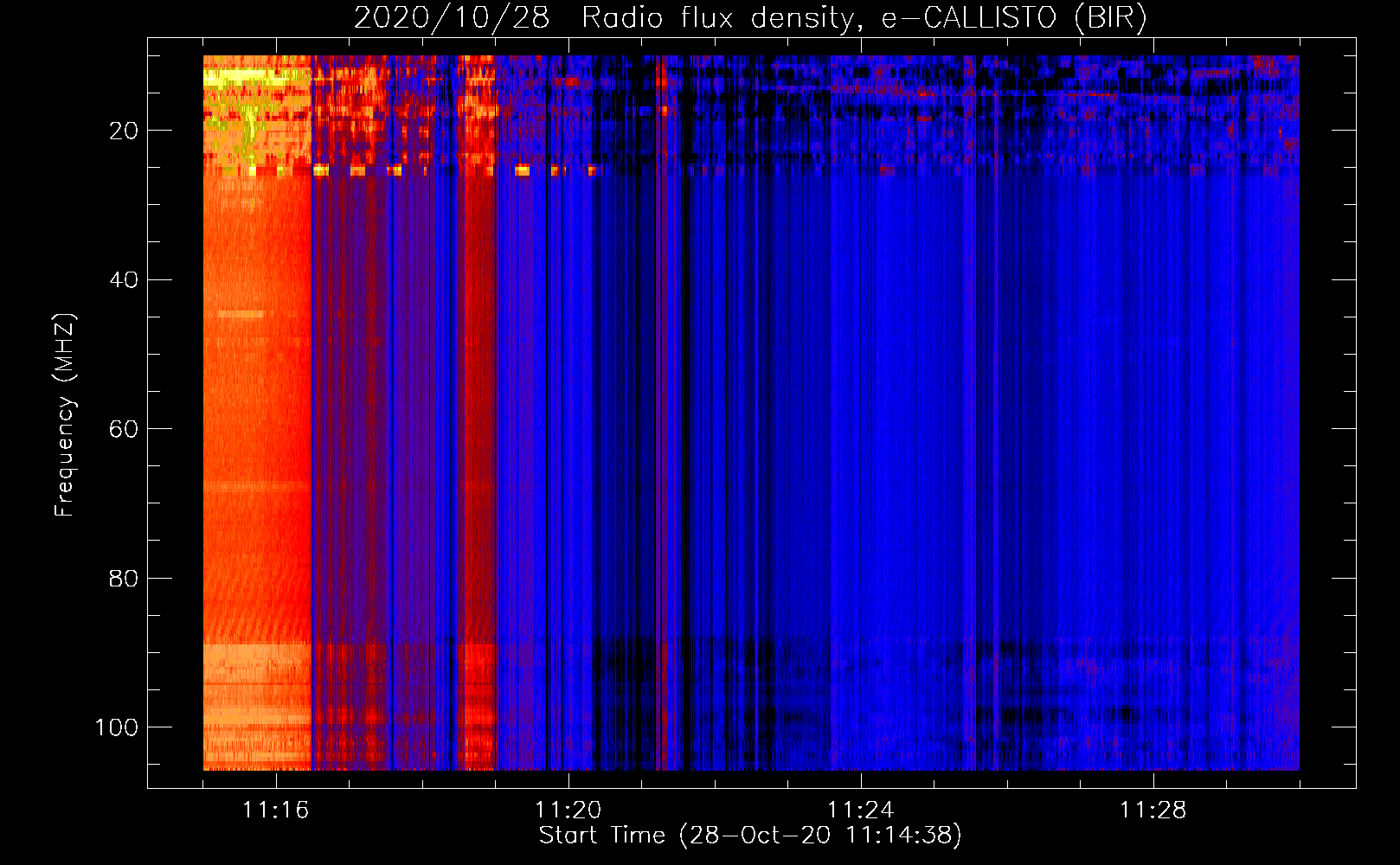Click the 11:16 time tick label
Image resolution: width=1400 pixels, height=865 pixels.
[x=275, y=810]
